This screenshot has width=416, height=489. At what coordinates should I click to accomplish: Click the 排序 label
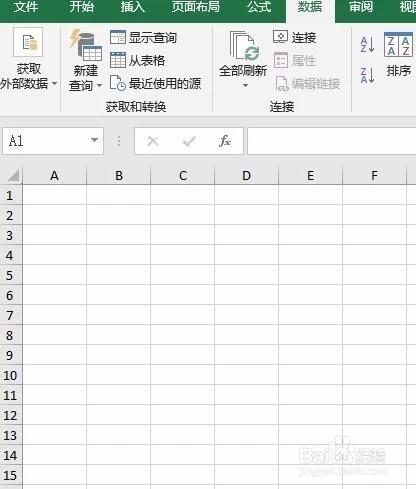pos(399,71)
